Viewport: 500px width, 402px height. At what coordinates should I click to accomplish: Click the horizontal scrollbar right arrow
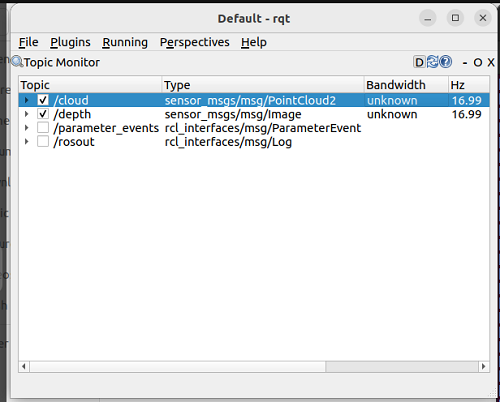coord(484,367)
